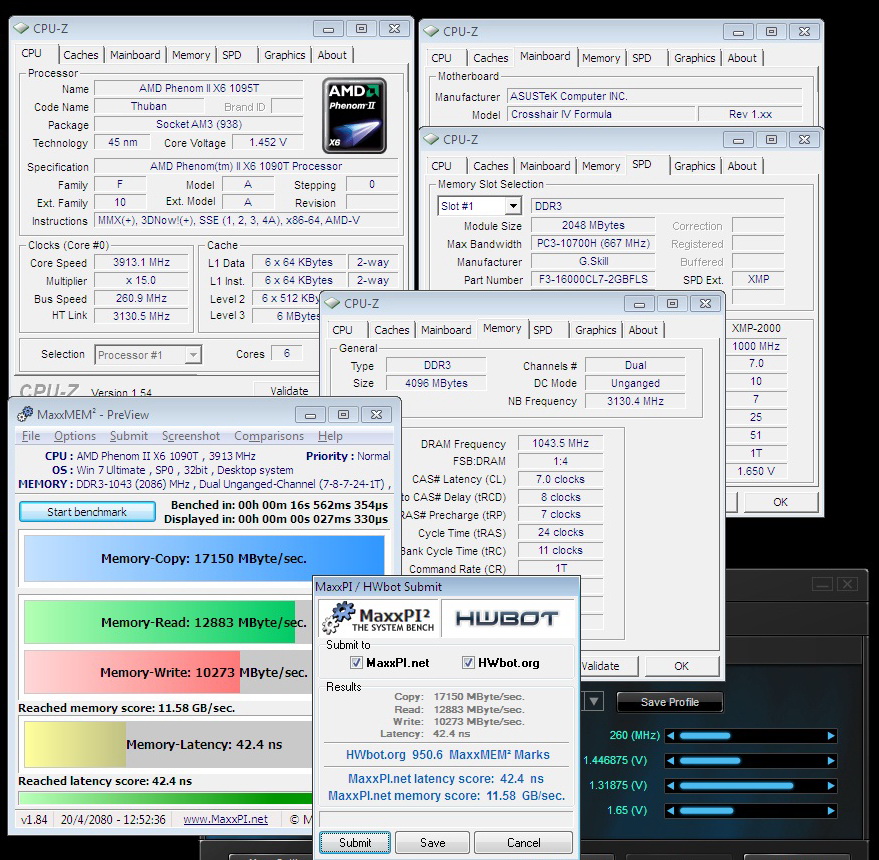Click Validate in the top-left CPU-Z window
879x860 pixels.
tap(289, 390)
